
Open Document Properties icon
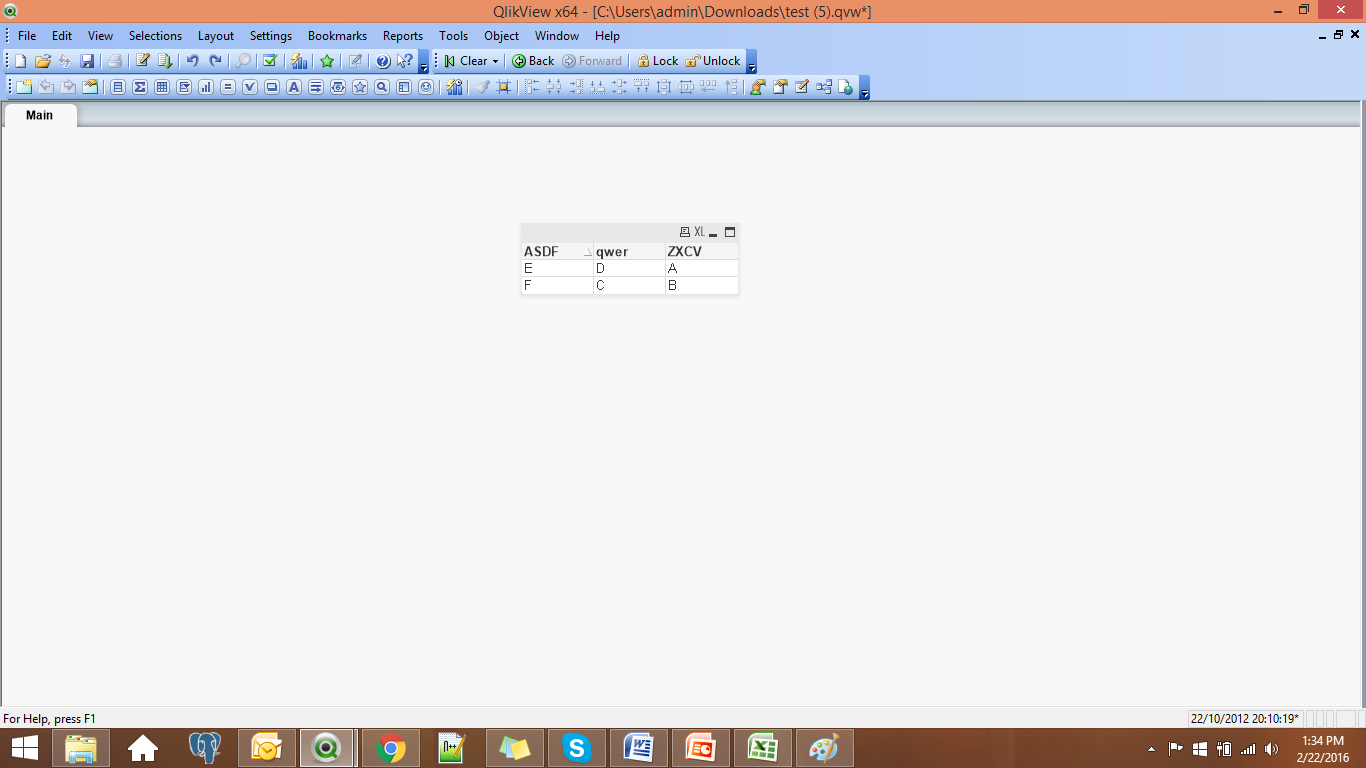[x=780, y=87]
